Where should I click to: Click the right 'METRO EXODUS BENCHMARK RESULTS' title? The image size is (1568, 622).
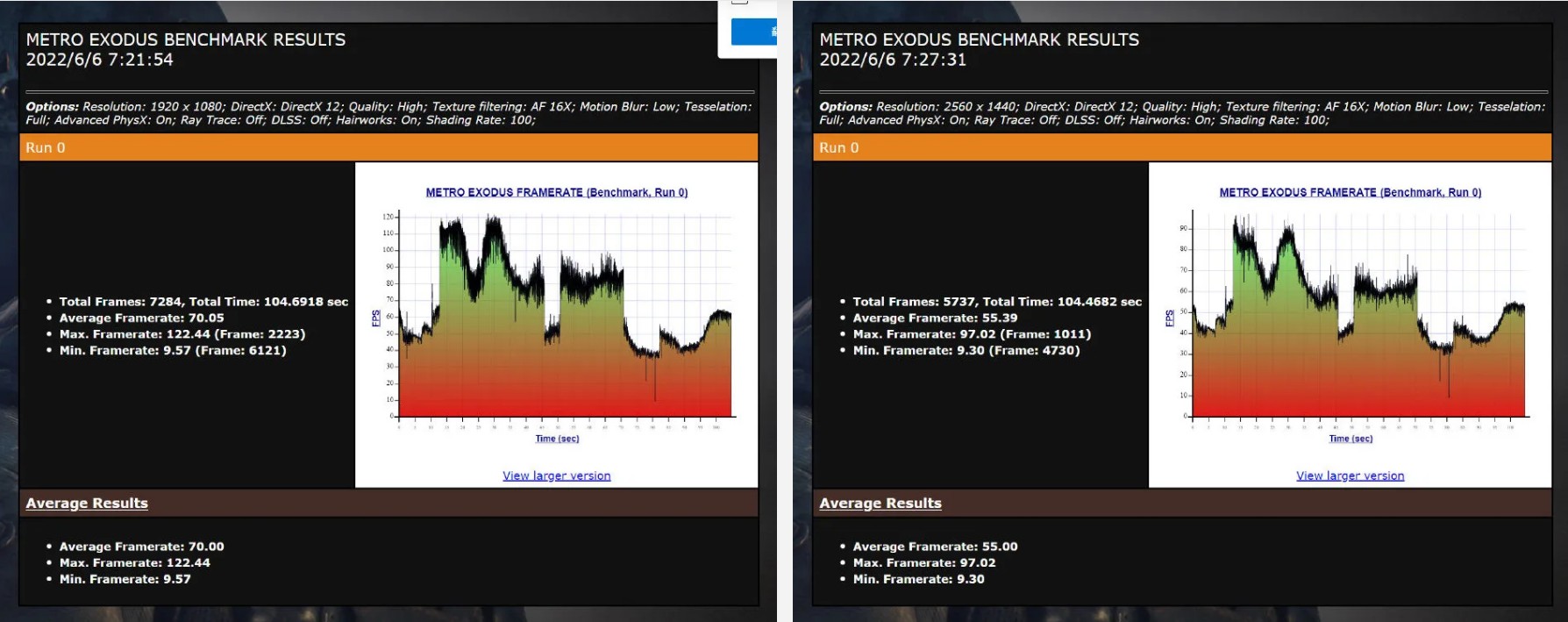[x=980, y=39]
